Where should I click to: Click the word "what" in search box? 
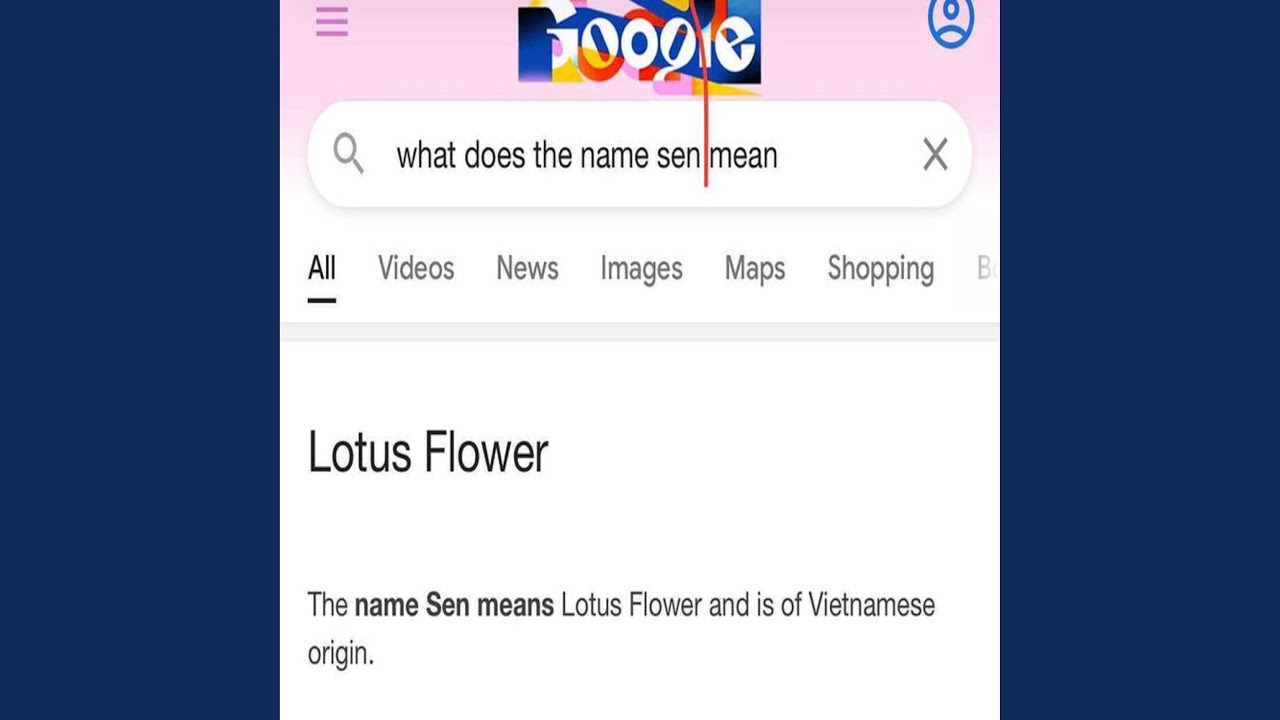click(426, 156)
